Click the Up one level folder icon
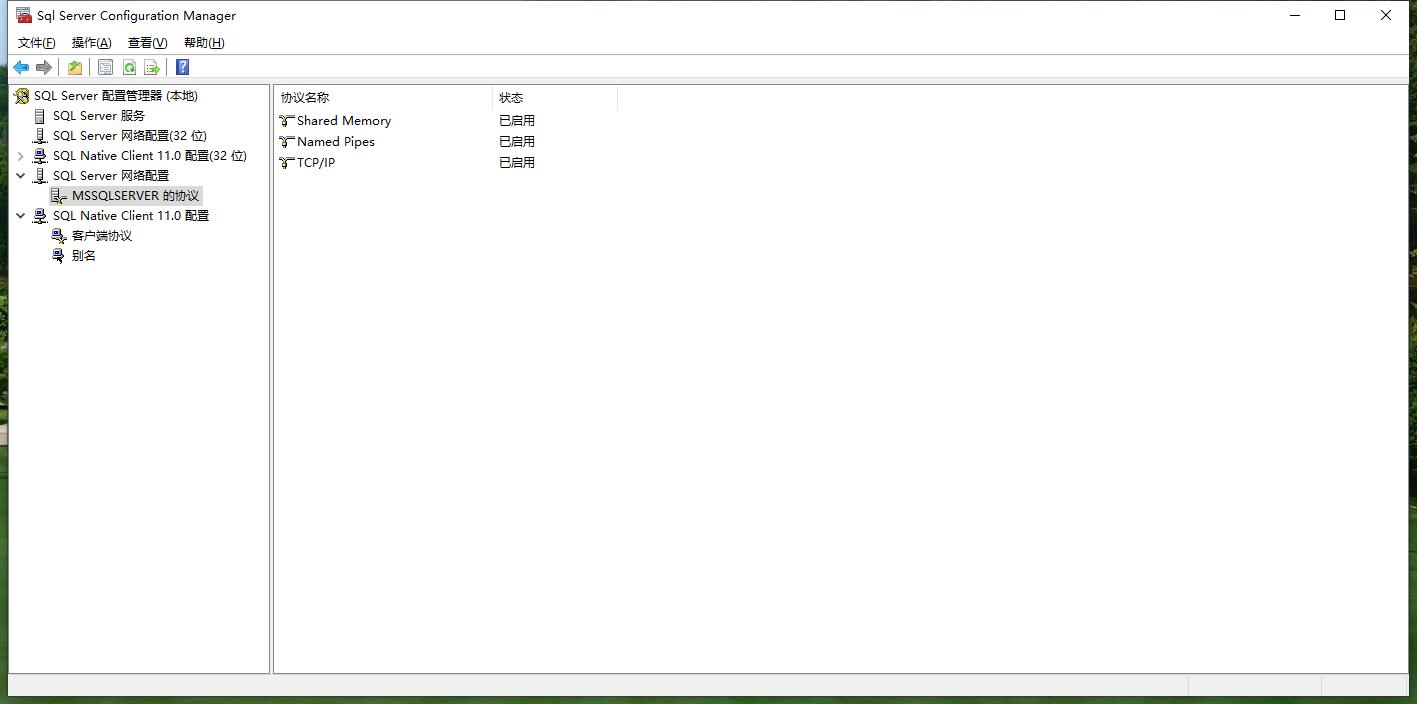1417x704 pixels. pos(75,67)
